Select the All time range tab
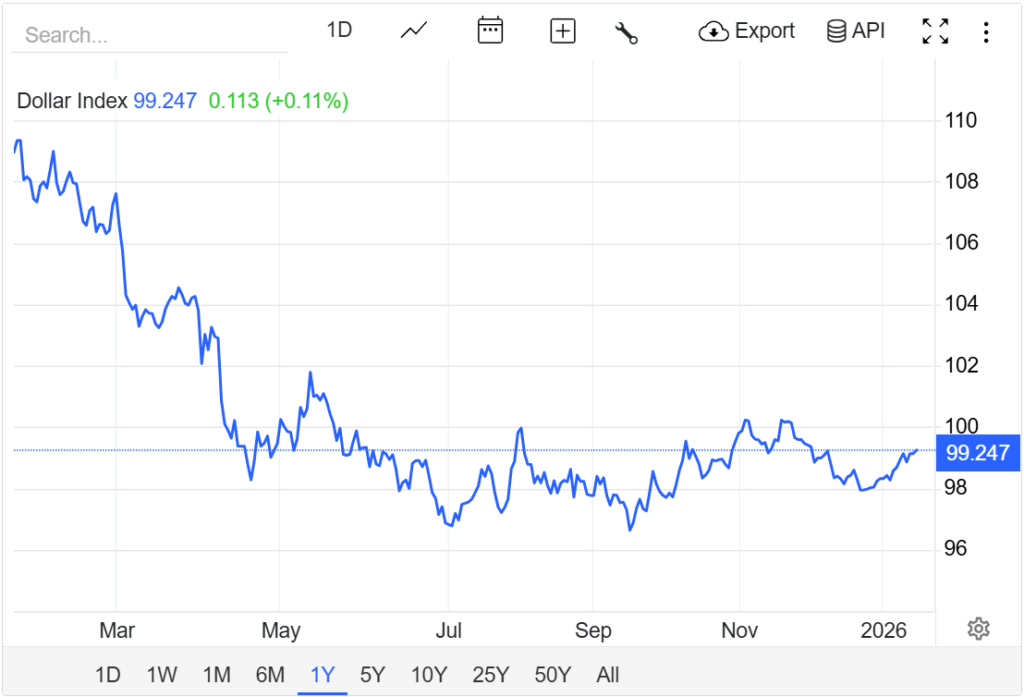Image resolution: width=1024 pixels, height=697 pixels. point(608,674)
